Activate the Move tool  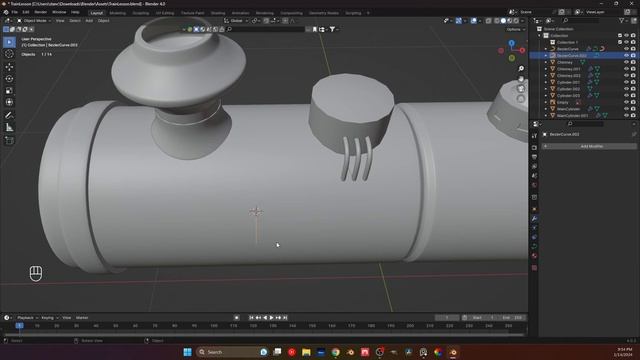9,67
